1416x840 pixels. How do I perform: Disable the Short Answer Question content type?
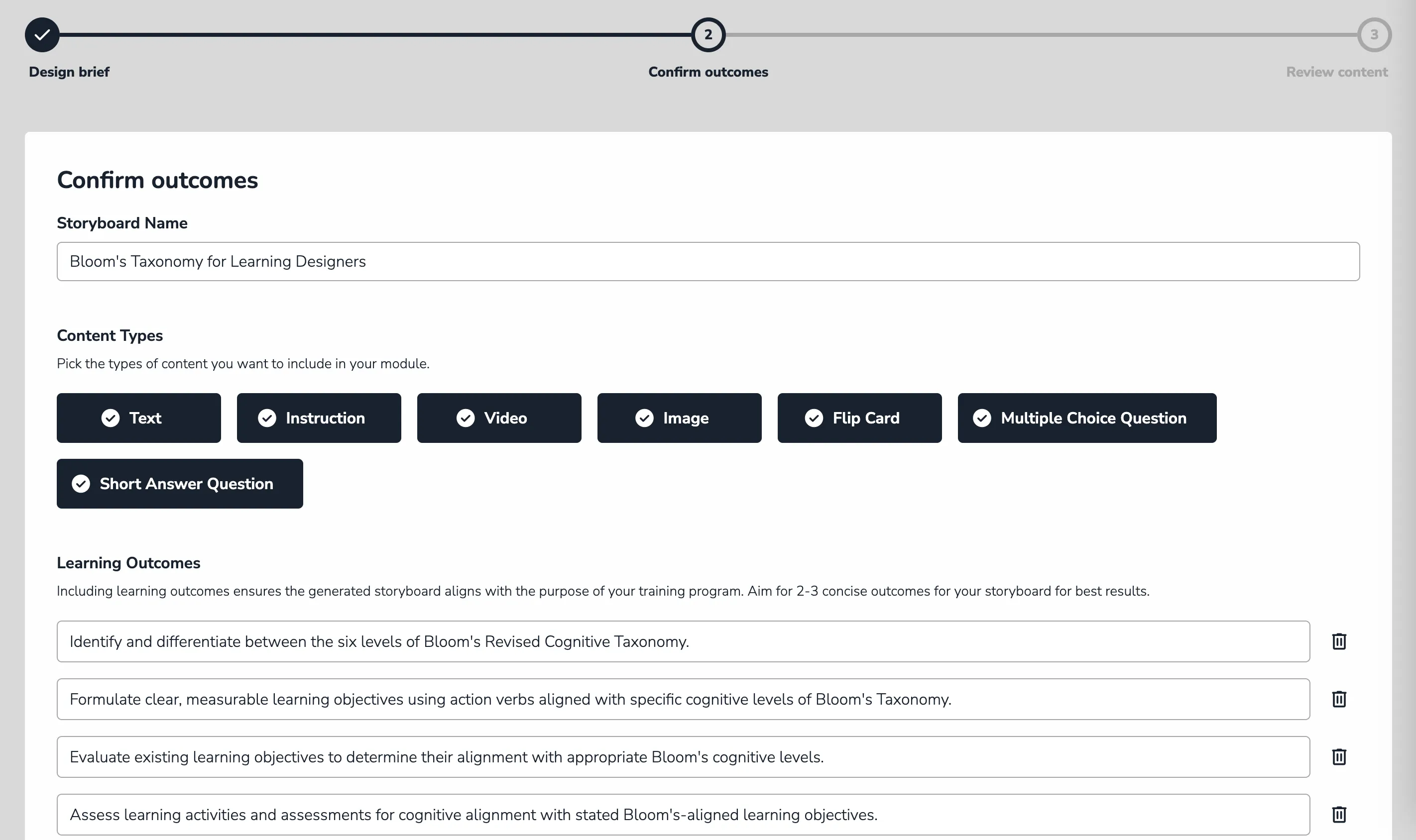[179, 483]
